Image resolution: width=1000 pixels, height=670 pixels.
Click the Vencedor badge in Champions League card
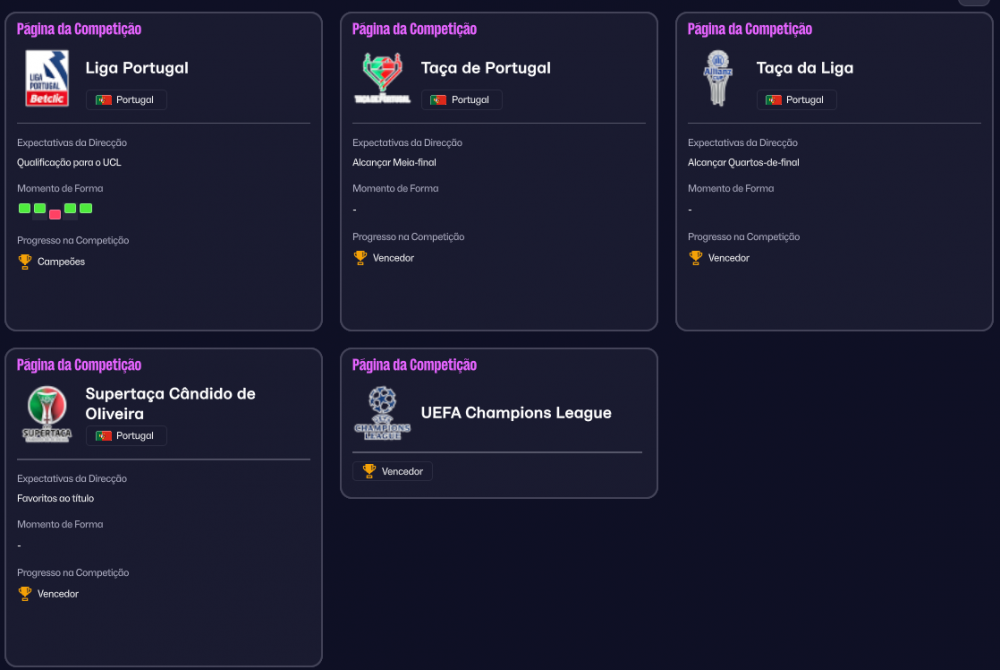(392, 471)
